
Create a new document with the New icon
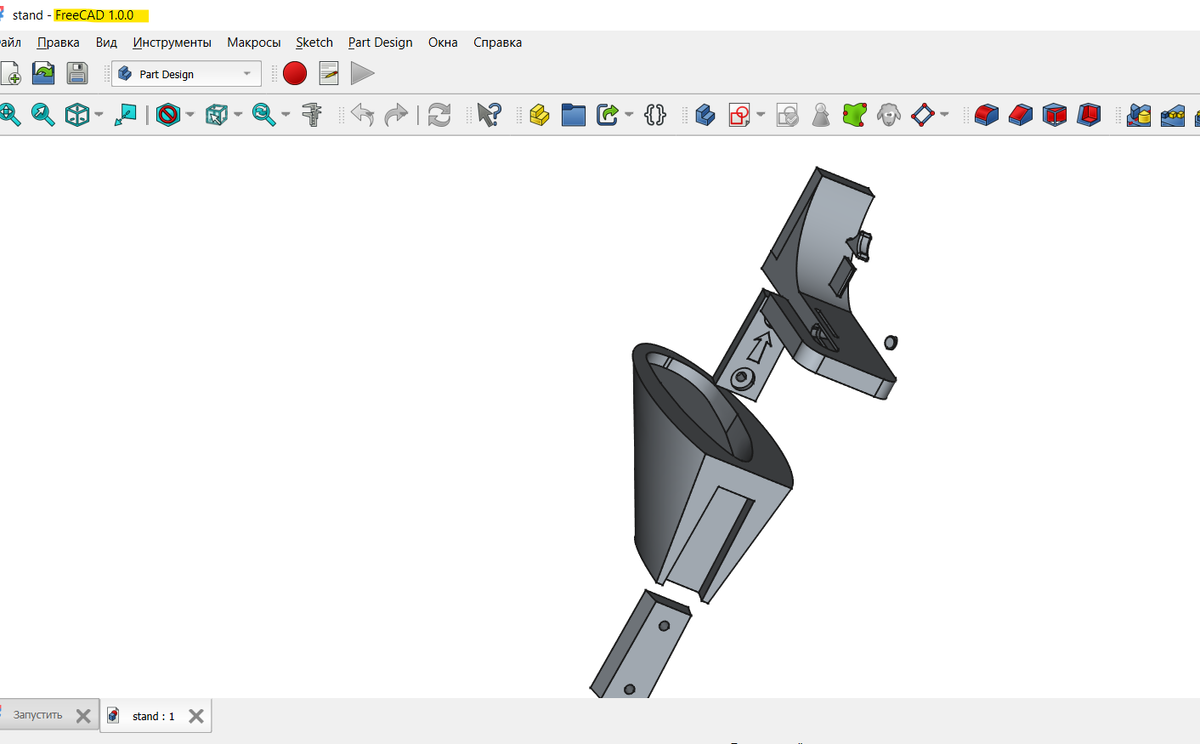point(10,73)
